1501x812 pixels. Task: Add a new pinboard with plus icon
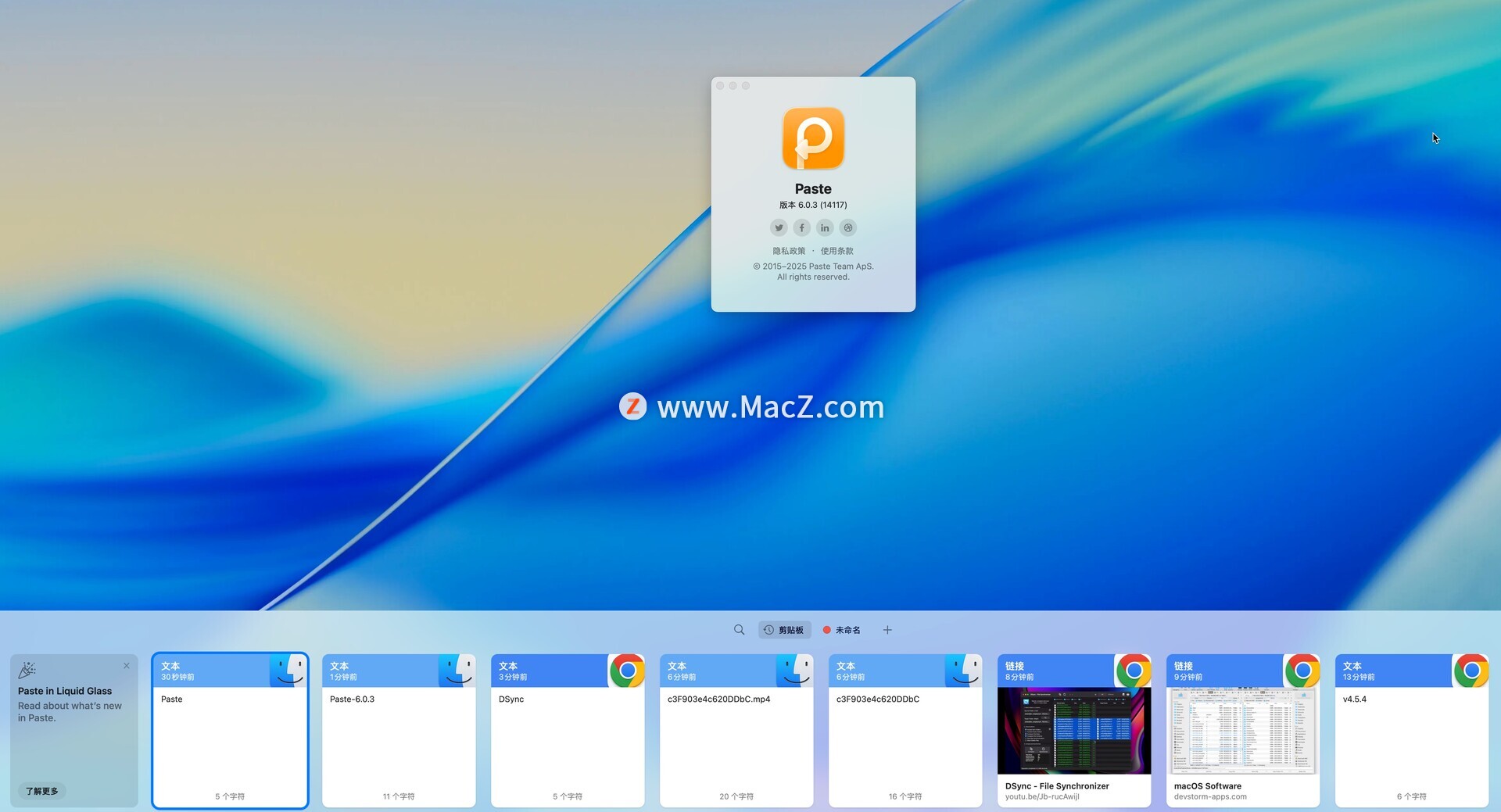point(887,630)
